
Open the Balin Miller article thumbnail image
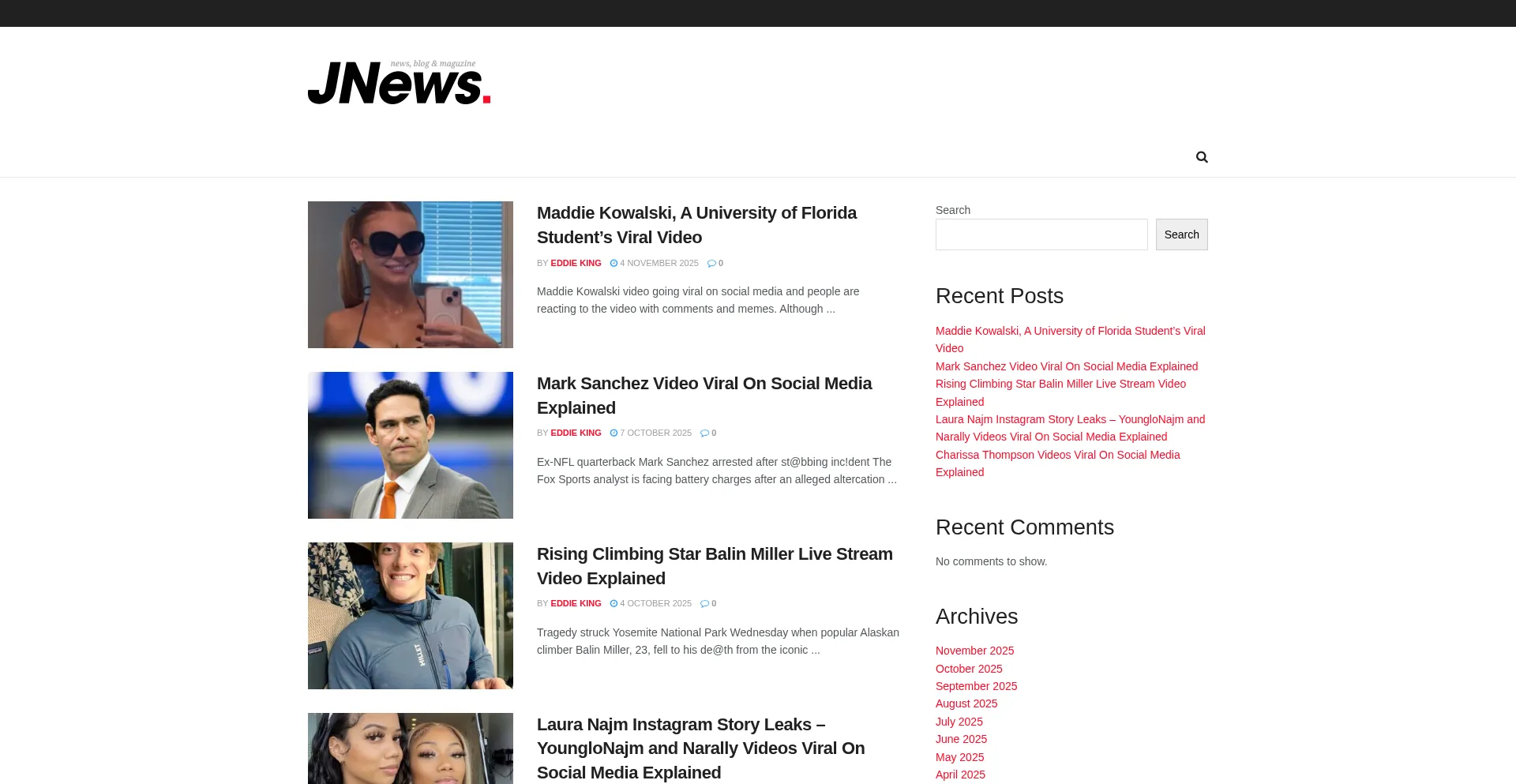click(x=410, y=616)
